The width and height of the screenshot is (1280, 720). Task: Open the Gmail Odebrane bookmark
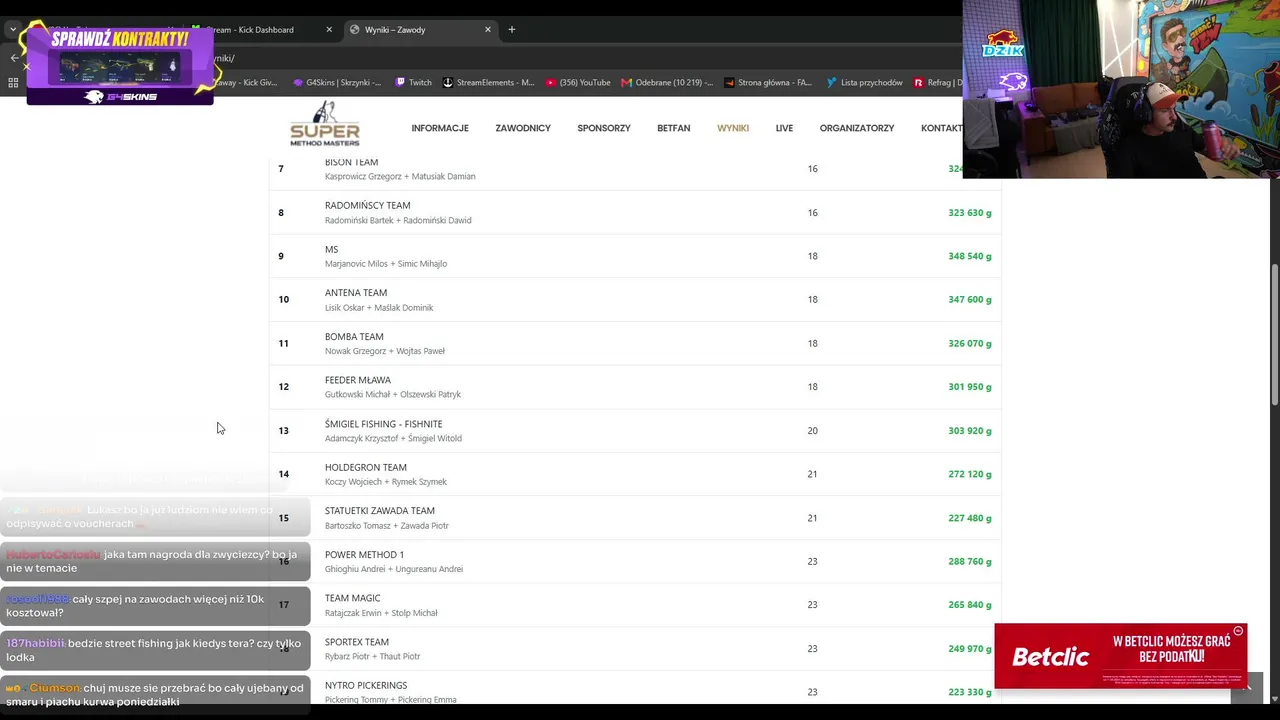667,83
